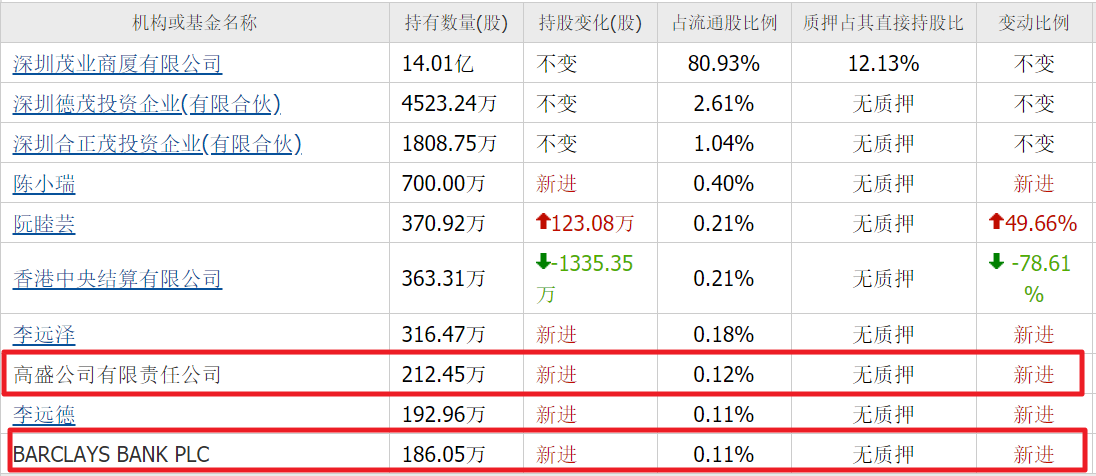Click the 阮睦芸 shareholder link
The width and height of the screenshot is (1096, 476).
(44, 224)
